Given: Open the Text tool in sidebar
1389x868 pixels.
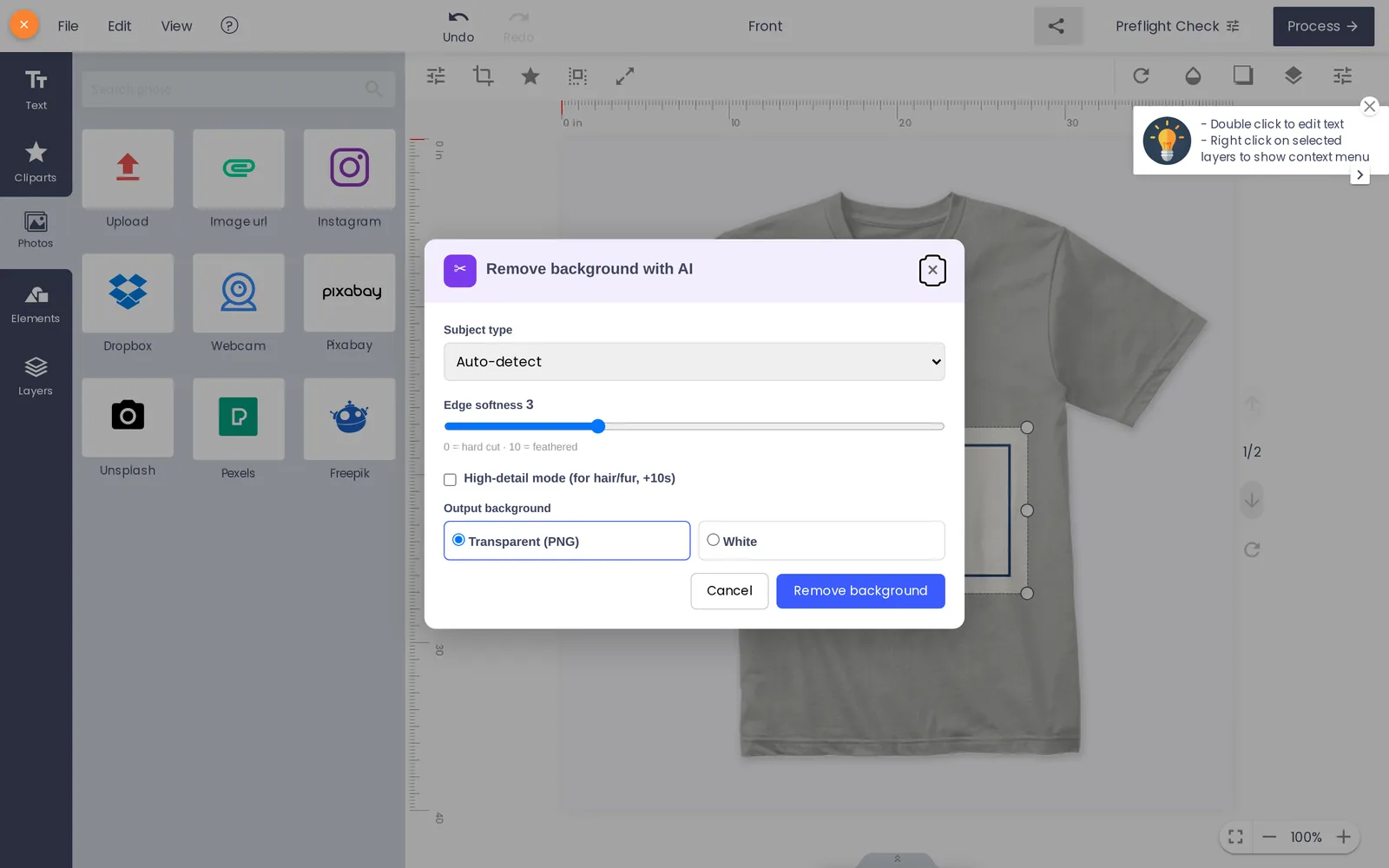Looking at the screenshot, I should pos(36,89).
